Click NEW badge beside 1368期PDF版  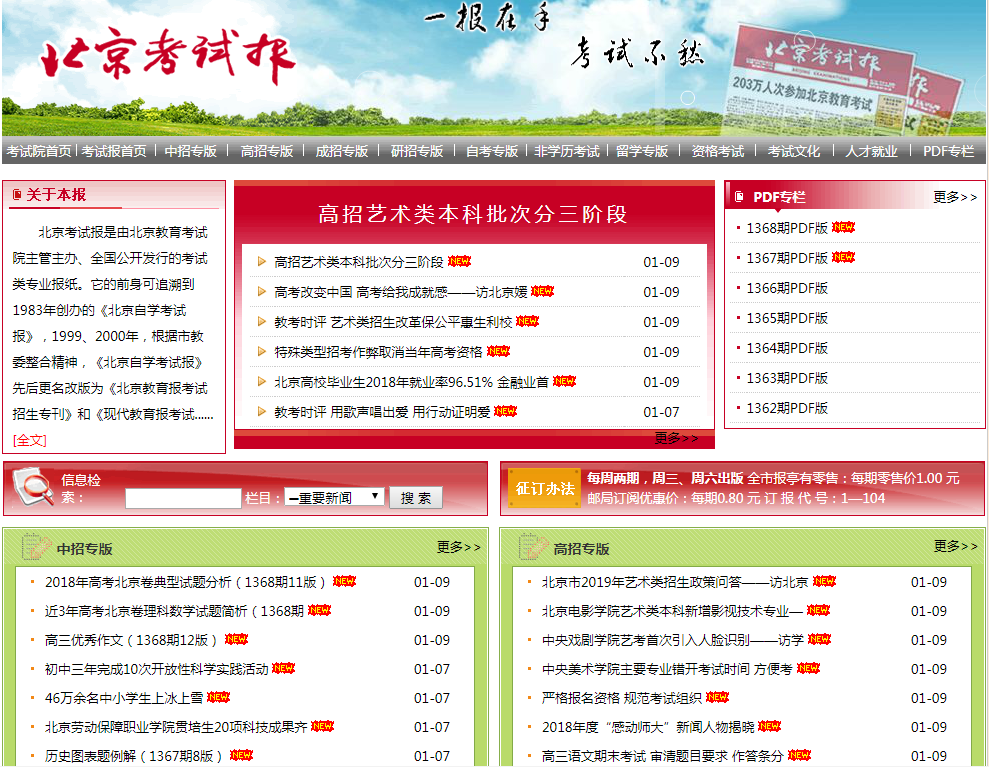(843, 227)
